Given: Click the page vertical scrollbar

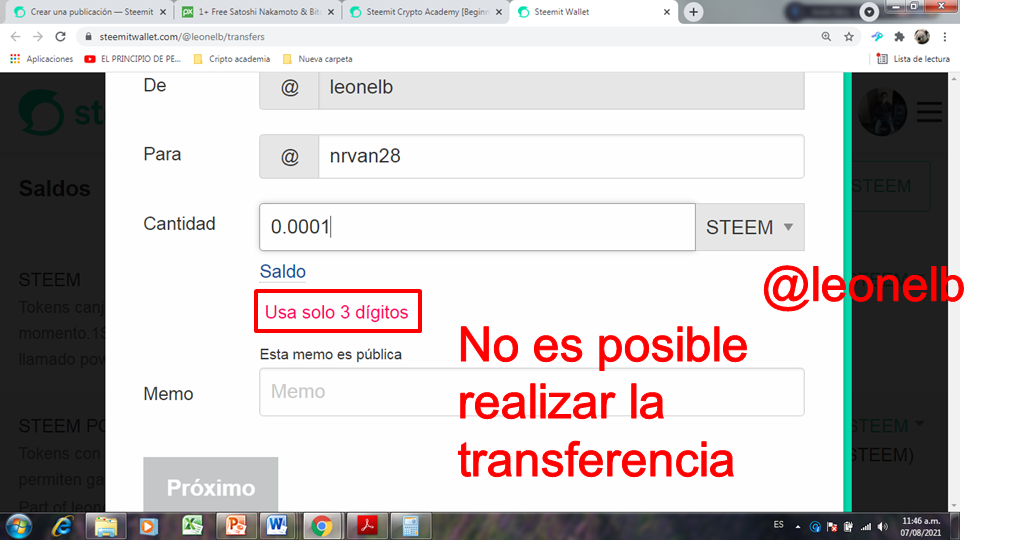Looking at the screenshot, I should tap(954, 292).
